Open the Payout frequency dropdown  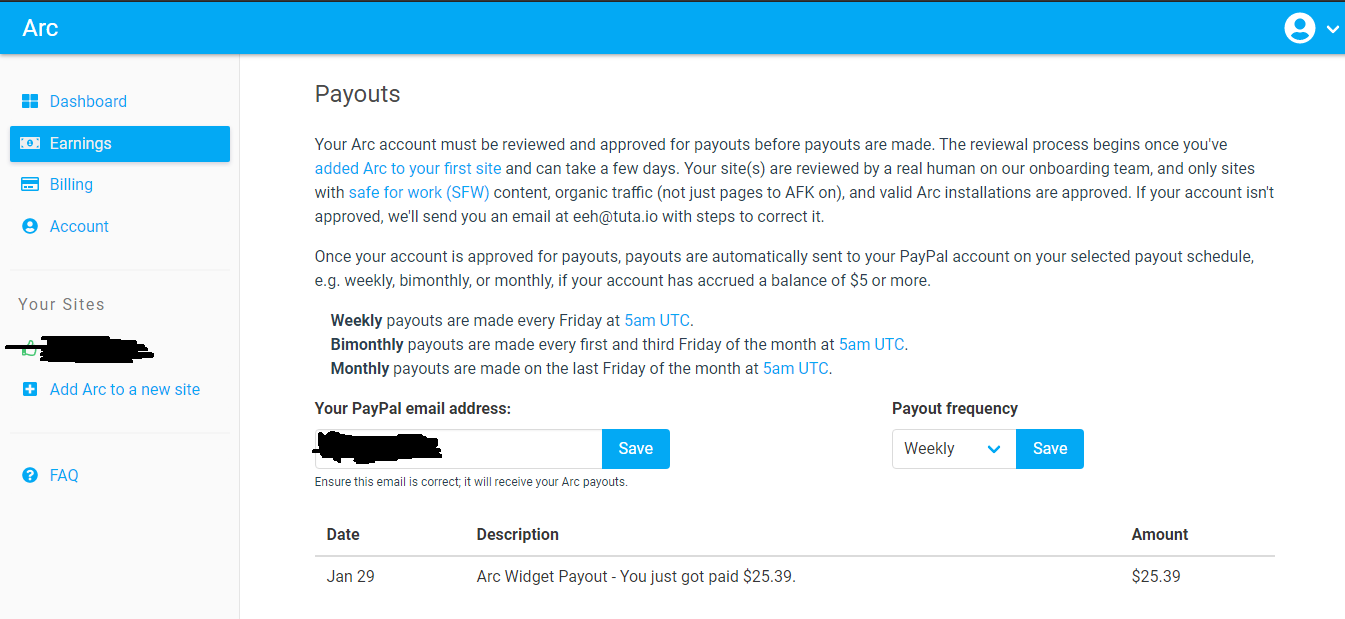[x=953, y=449]
